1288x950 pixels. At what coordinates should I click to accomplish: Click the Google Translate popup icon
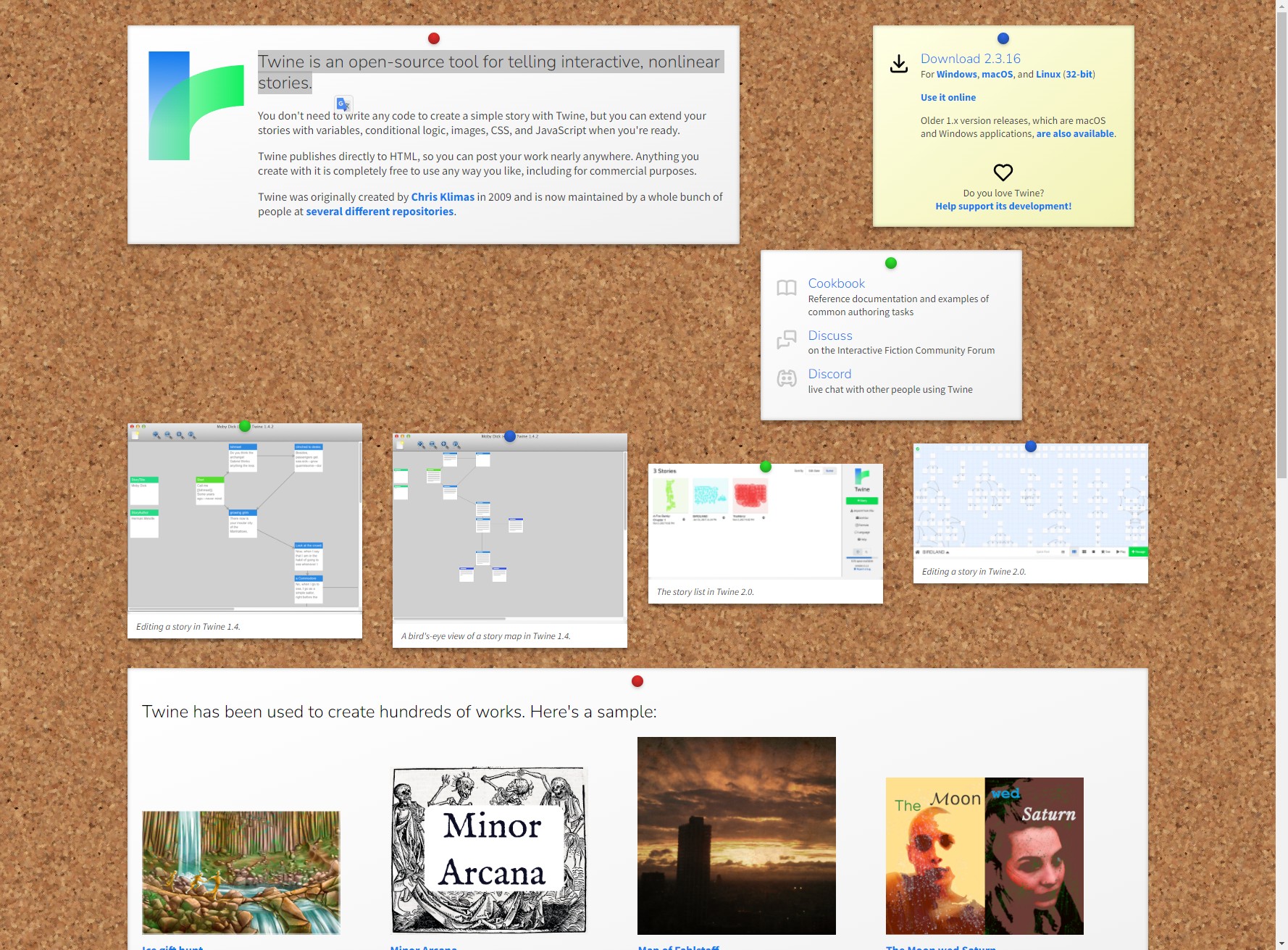pos(343,104)
